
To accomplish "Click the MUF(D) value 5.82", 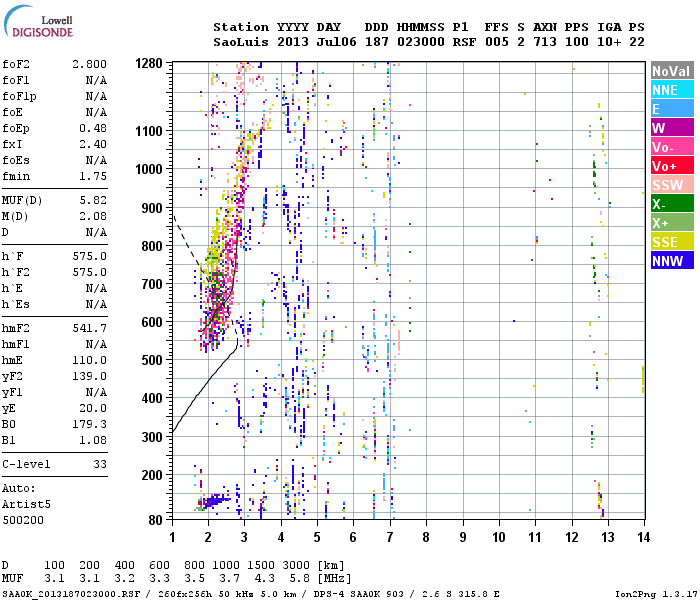I will click(93, 200).
